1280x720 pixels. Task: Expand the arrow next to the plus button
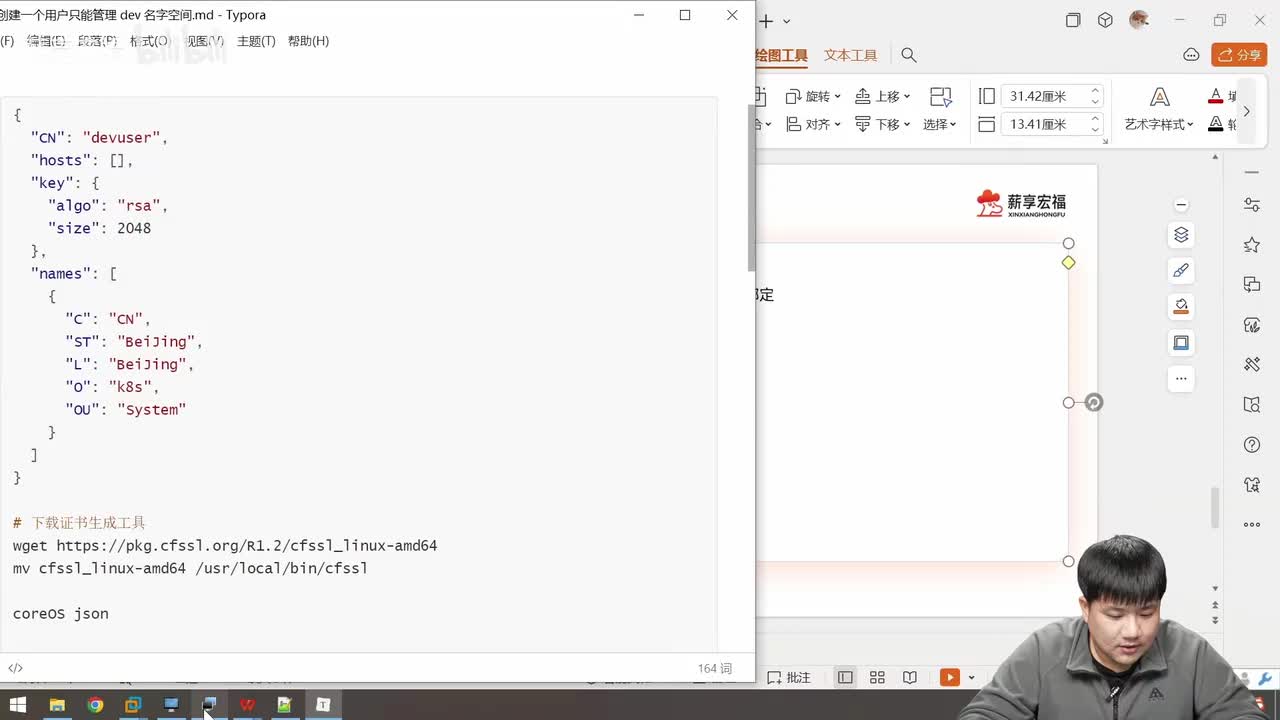point(786,21)
